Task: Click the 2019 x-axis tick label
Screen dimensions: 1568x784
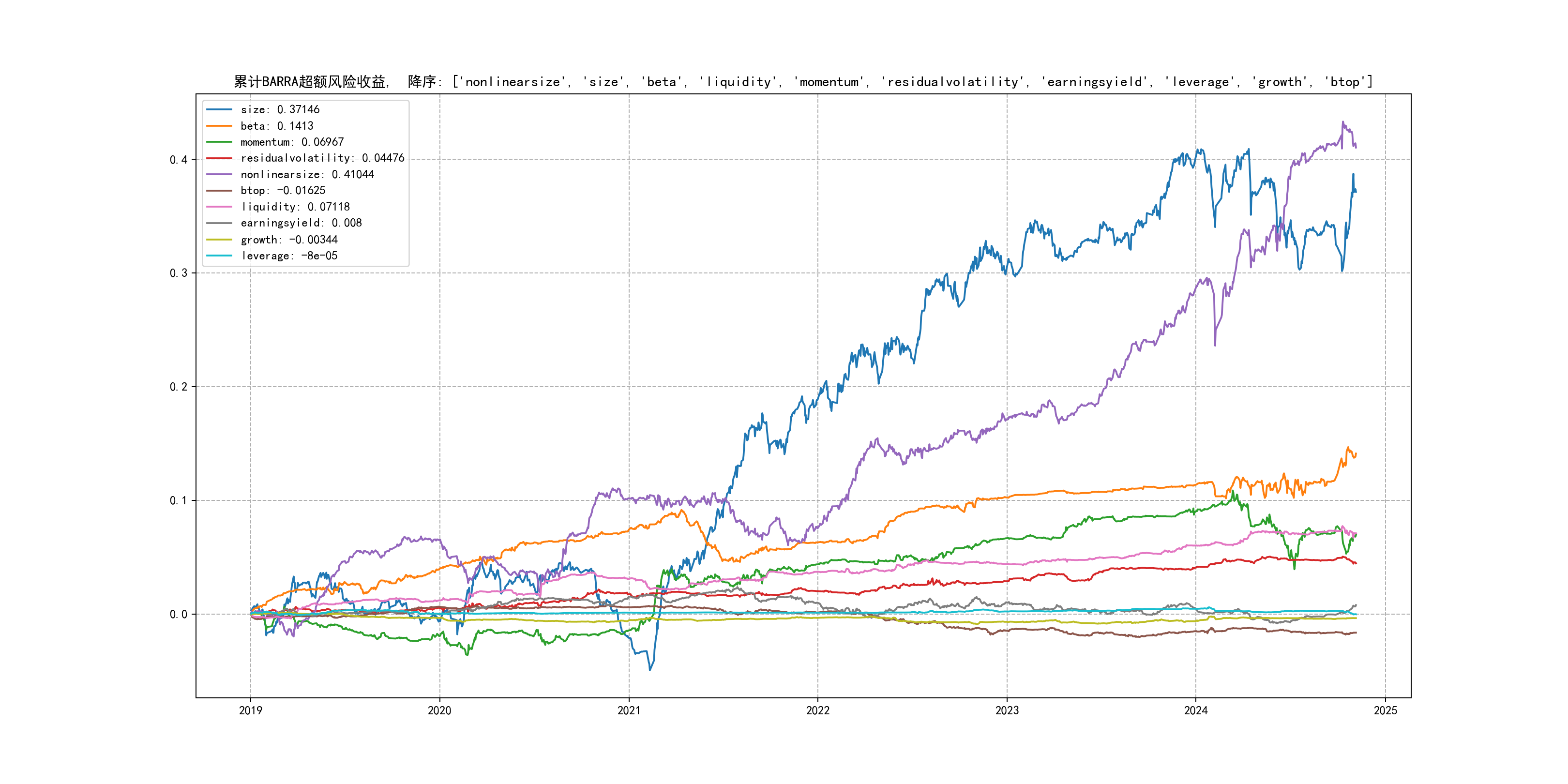Action: tap(250, 710)
